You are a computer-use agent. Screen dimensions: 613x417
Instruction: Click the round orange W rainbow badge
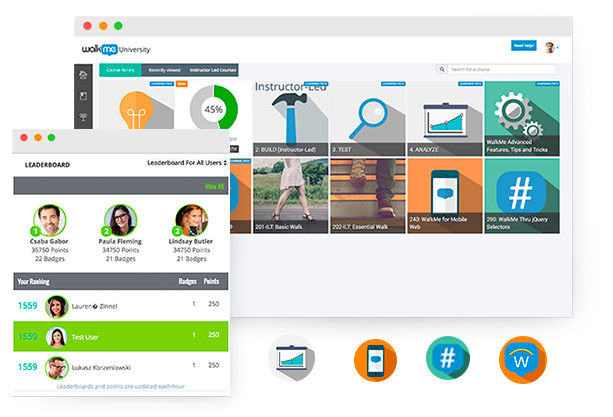coord(523,360)
